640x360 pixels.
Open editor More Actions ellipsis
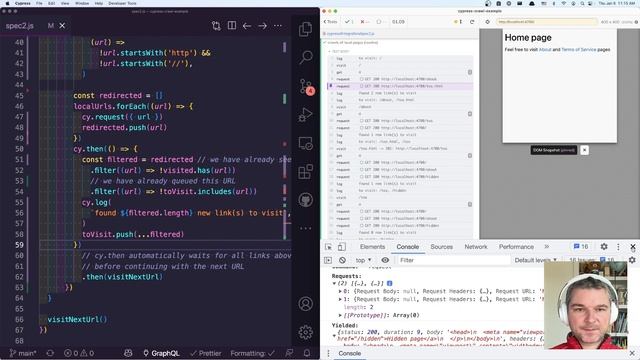click(x=278, y=26)
